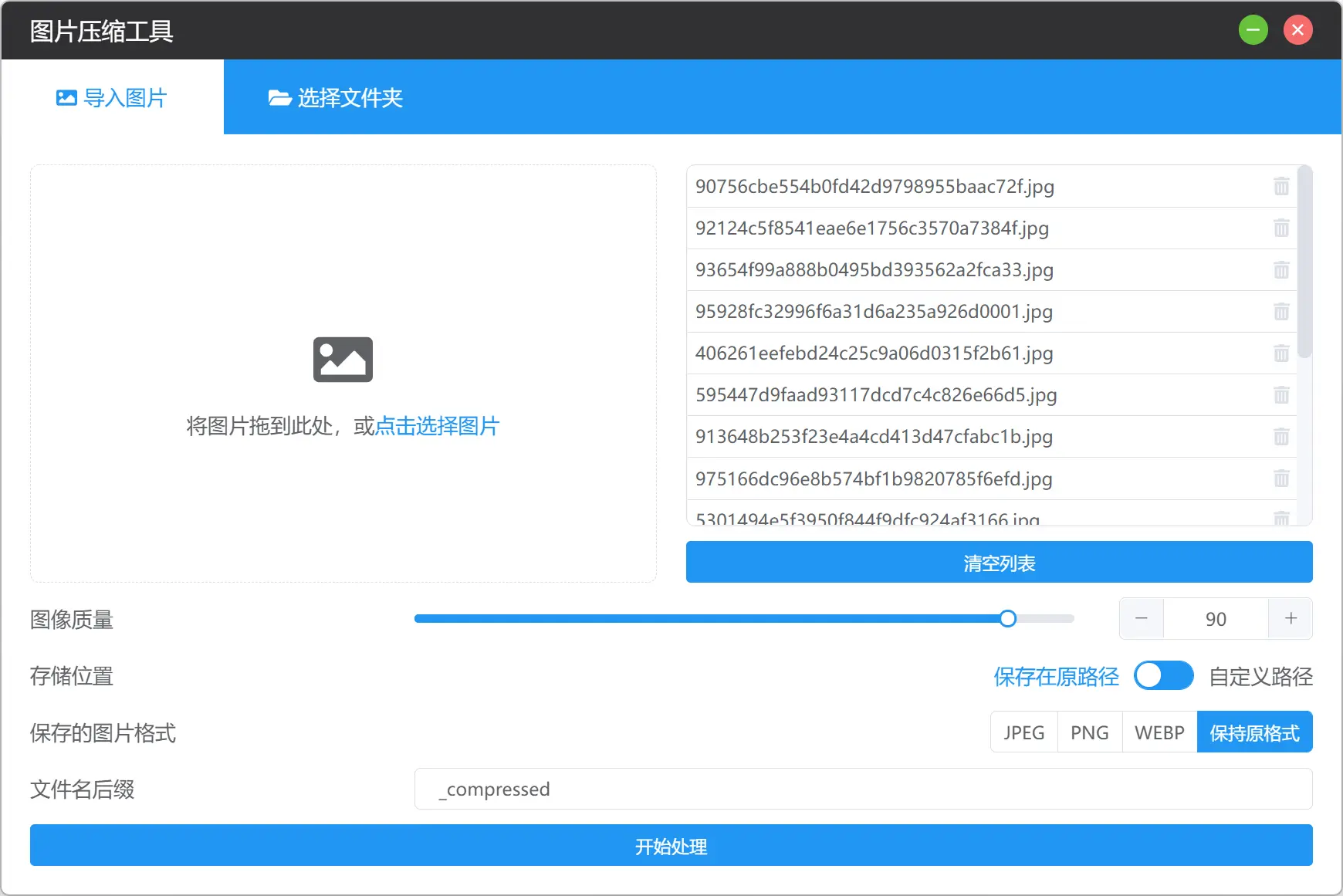Click the _compressed filename suffix field
The width and height of the screenshot is (1343, 896).
click(x=863, y=789)
